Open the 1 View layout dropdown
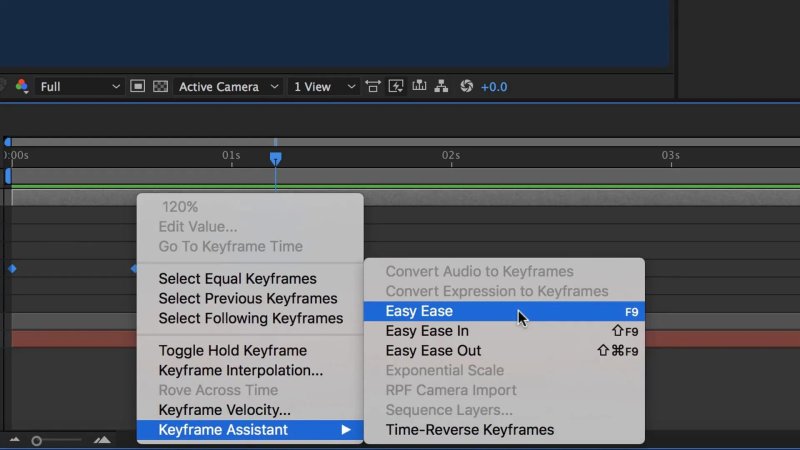The height and width of the screenshot is (450, 800). 323,87
